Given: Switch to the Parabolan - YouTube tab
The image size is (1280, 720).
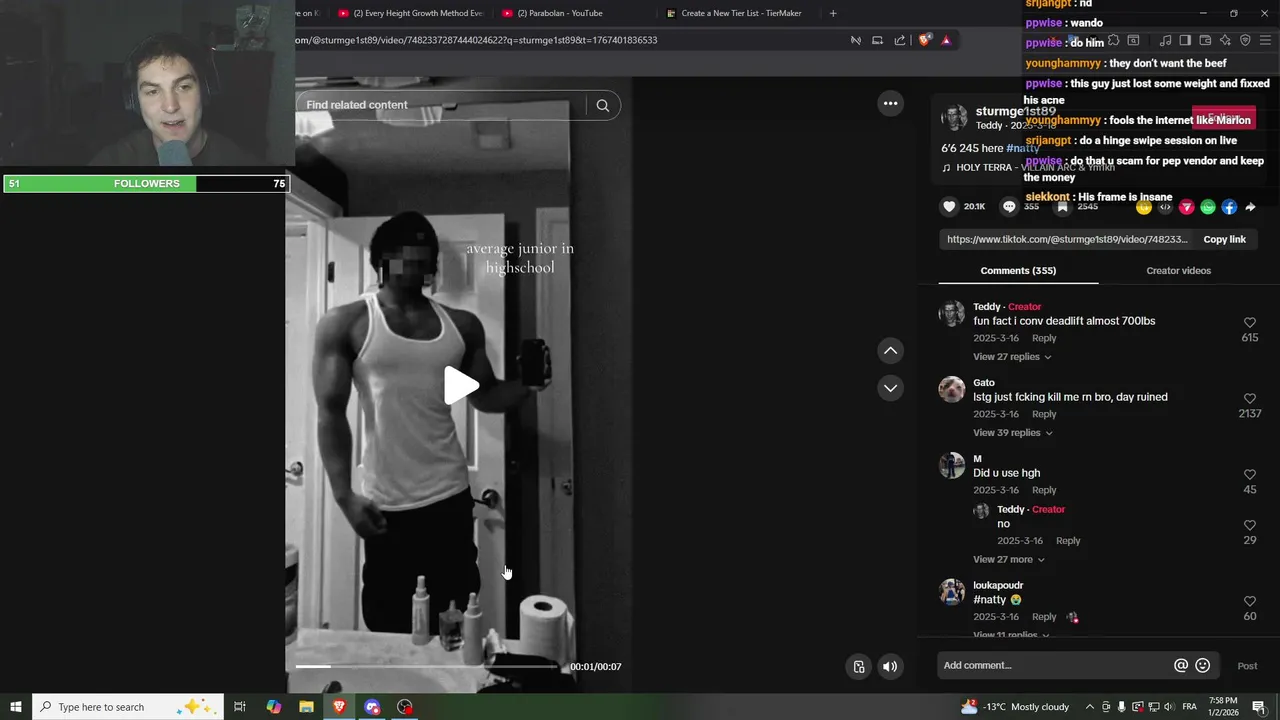Looking at the screenshot, I should pos(552,13).
